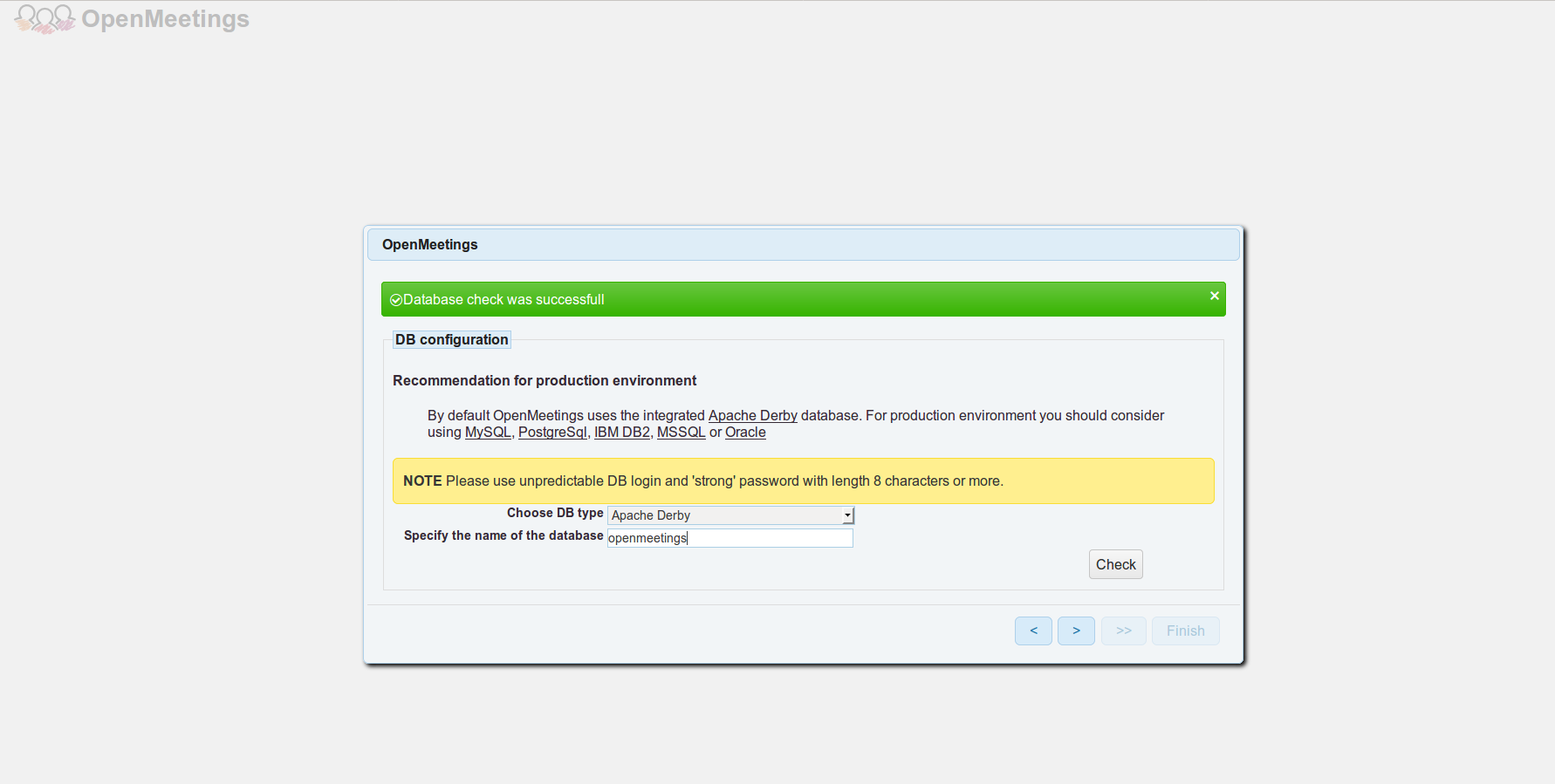Click the Finish button
Viewport: 1555px width, 784px height.
pos(1185,631)
